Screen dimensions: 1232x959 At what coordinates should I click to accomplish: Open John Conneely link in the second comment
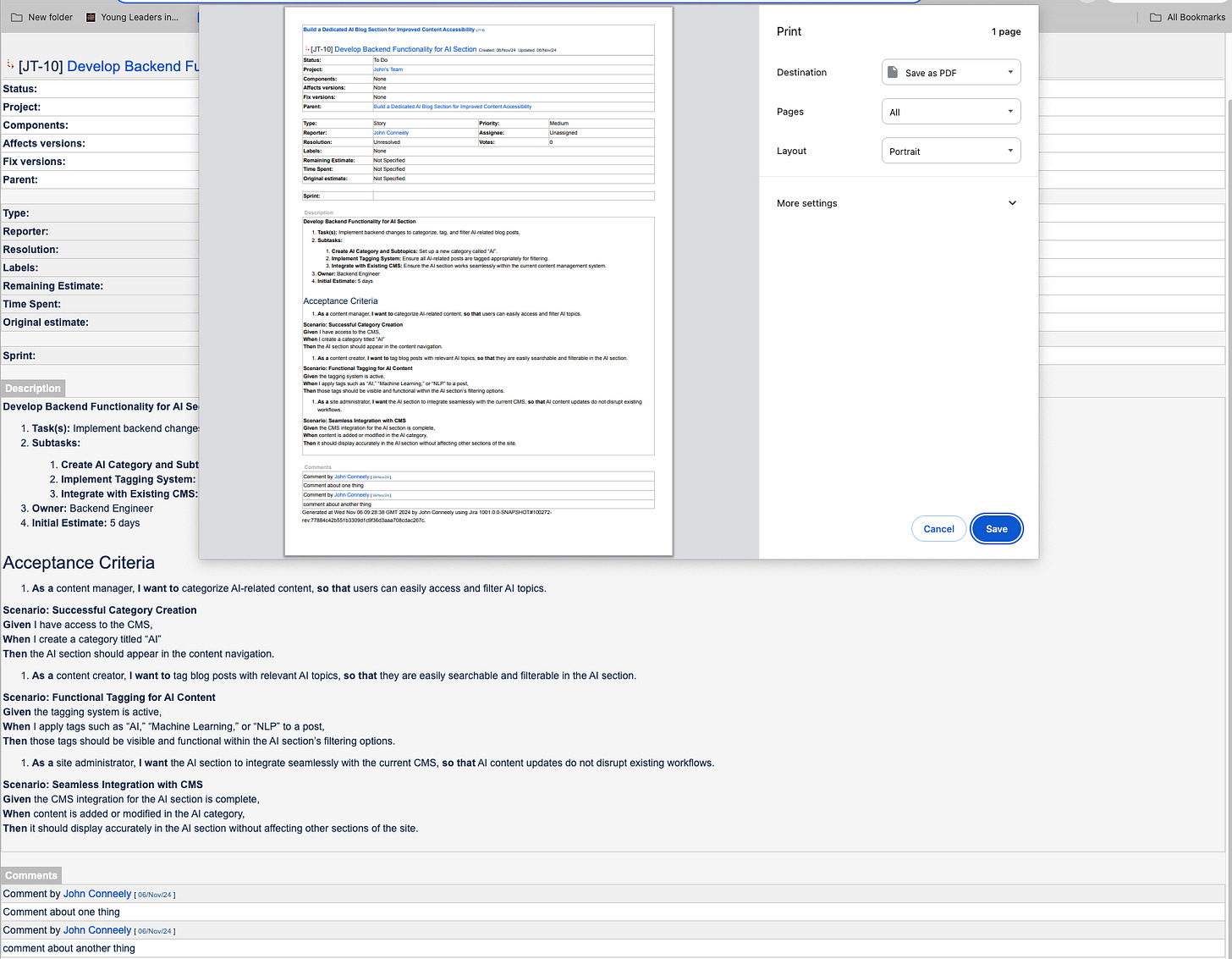pyautogui.click(x=97, y=930)
